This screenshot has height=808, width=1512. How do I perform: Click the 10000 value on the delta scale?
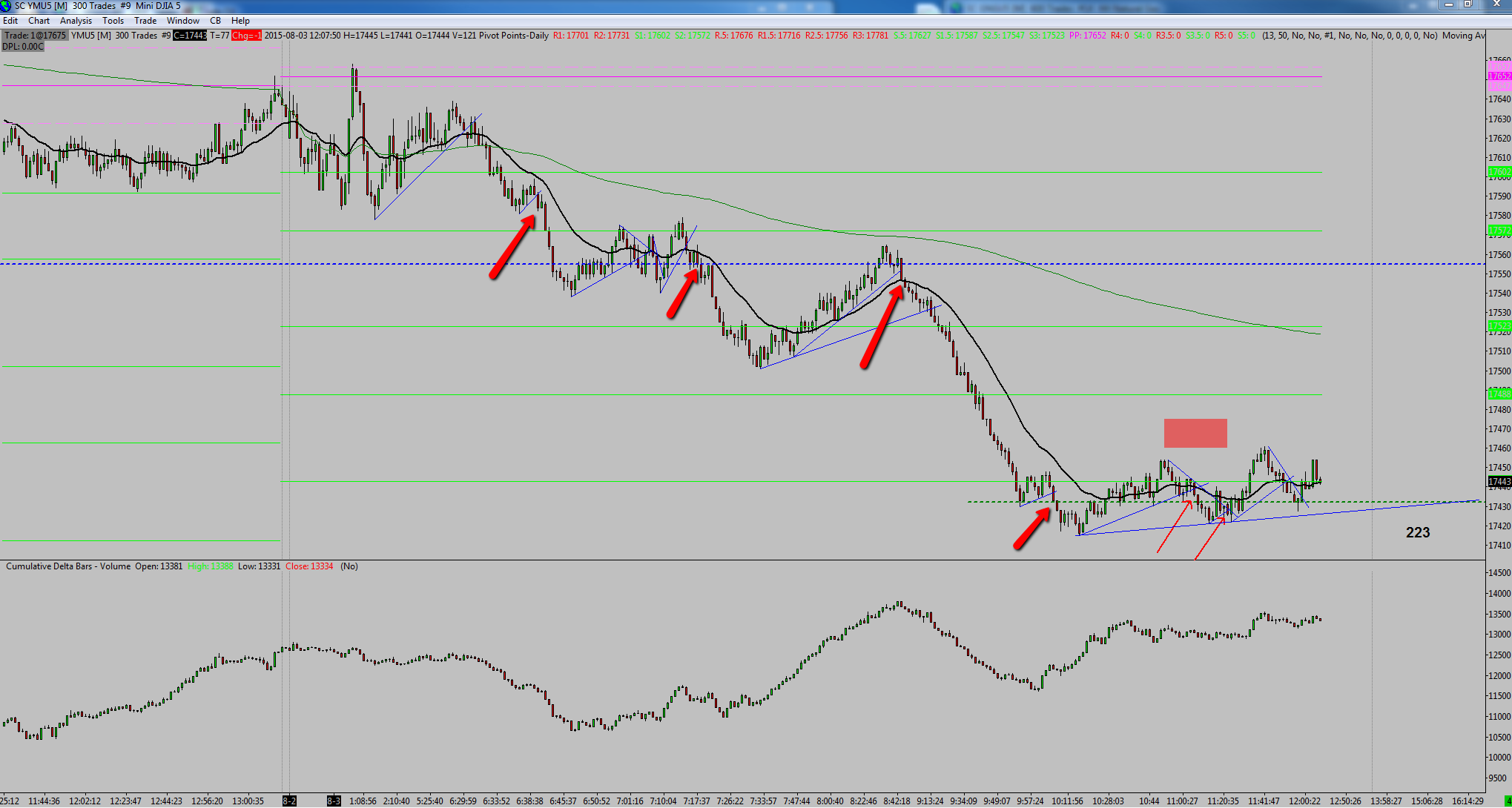tap(1499, 758)
